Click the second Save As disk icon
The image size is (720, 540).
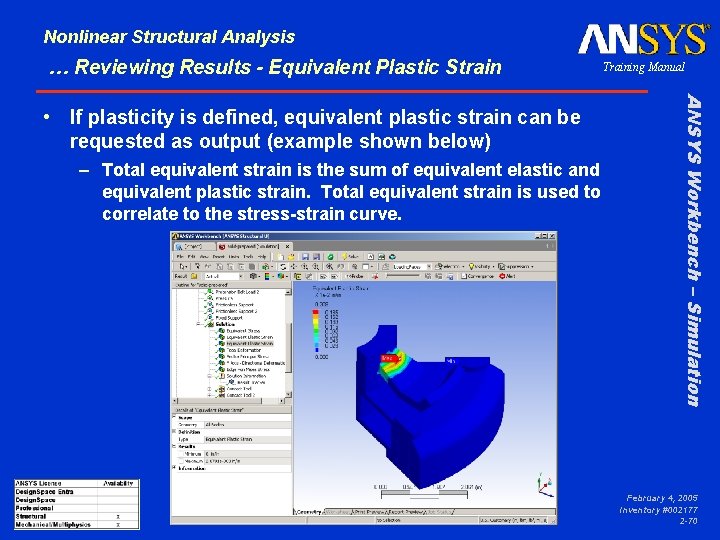pos(316,257)
